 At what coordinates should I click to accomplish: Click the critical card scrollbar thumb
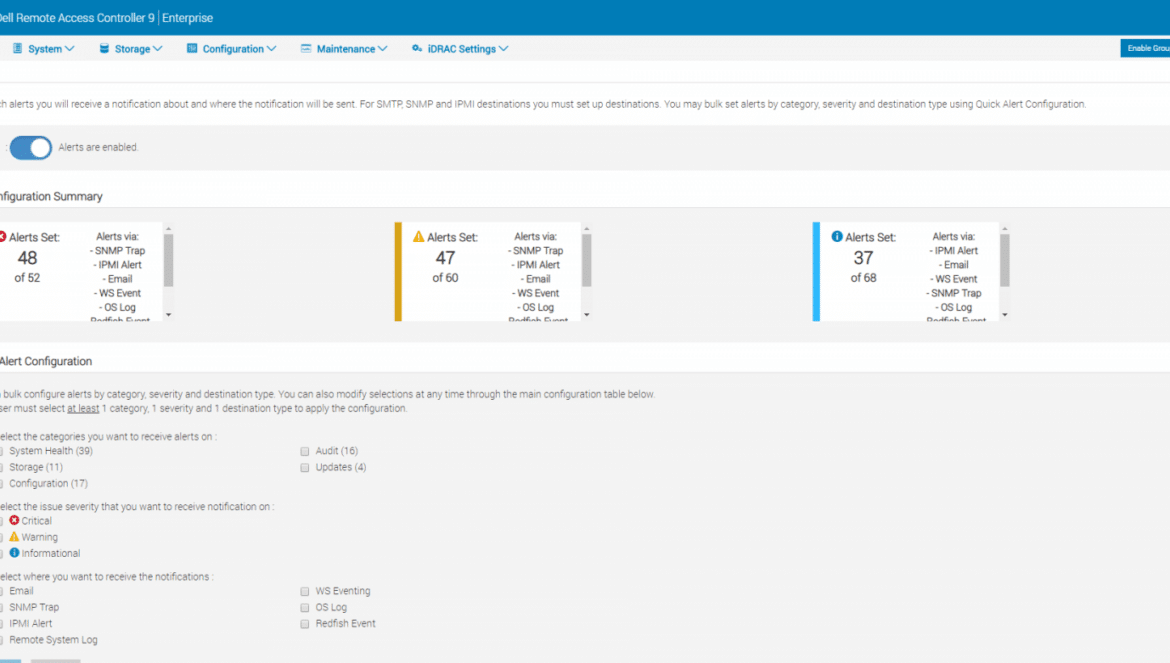point(169,260)
